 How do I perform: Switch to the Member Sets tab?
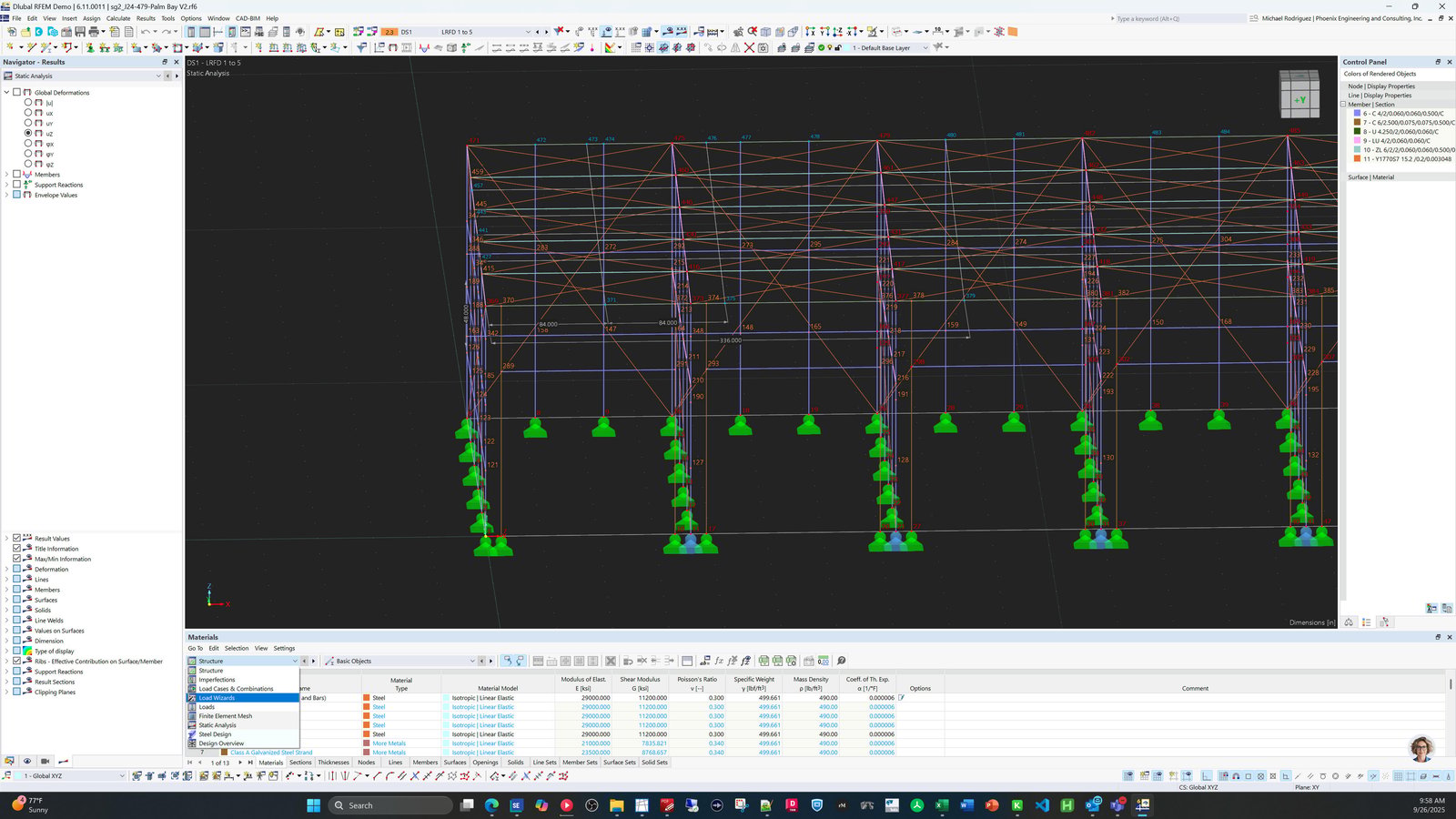[580, 763]
